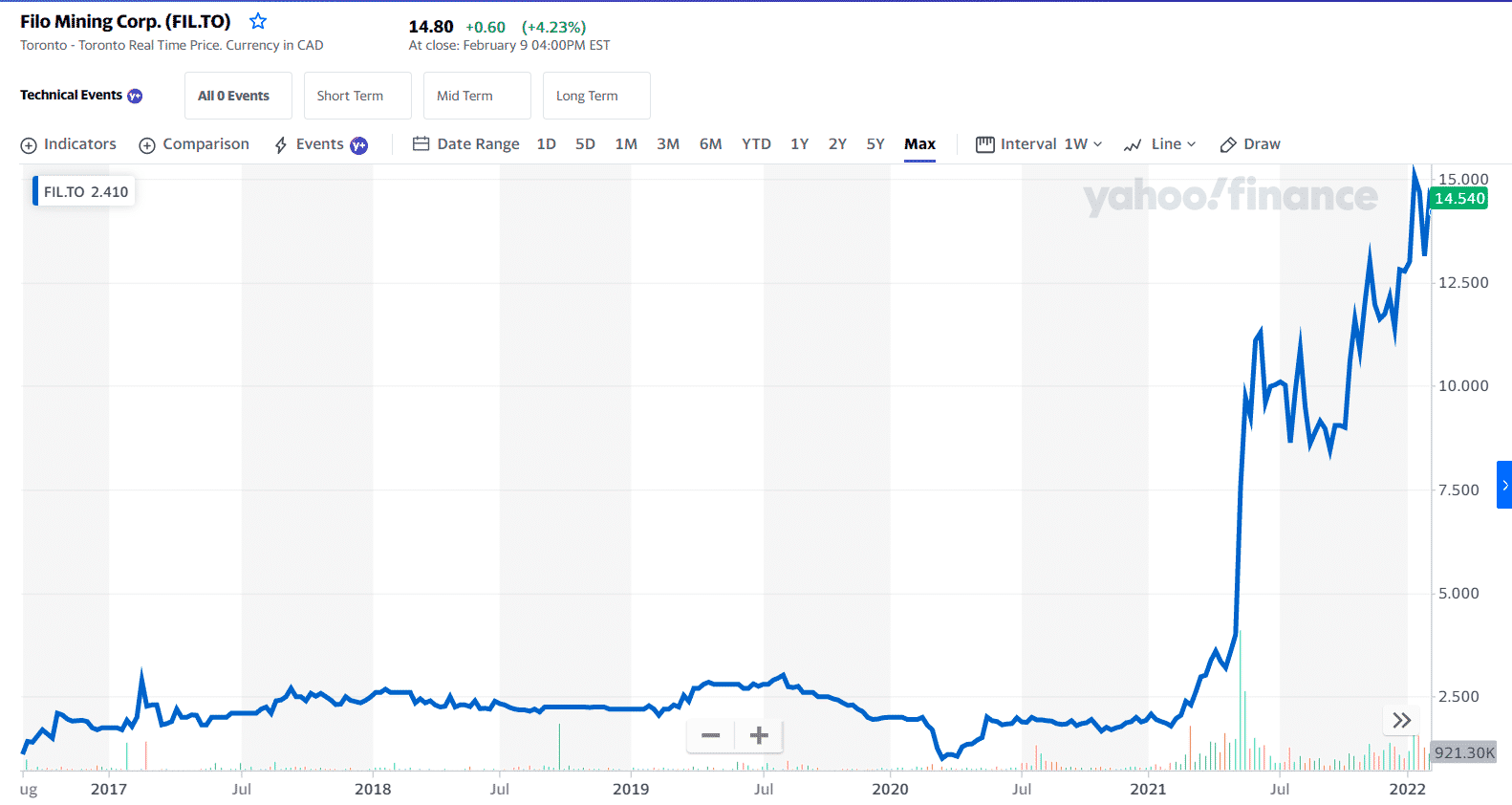Click the Filo Mining Corp. (FIL.TO) title
Screen dimensions: 1512x805
coord(125,21)
